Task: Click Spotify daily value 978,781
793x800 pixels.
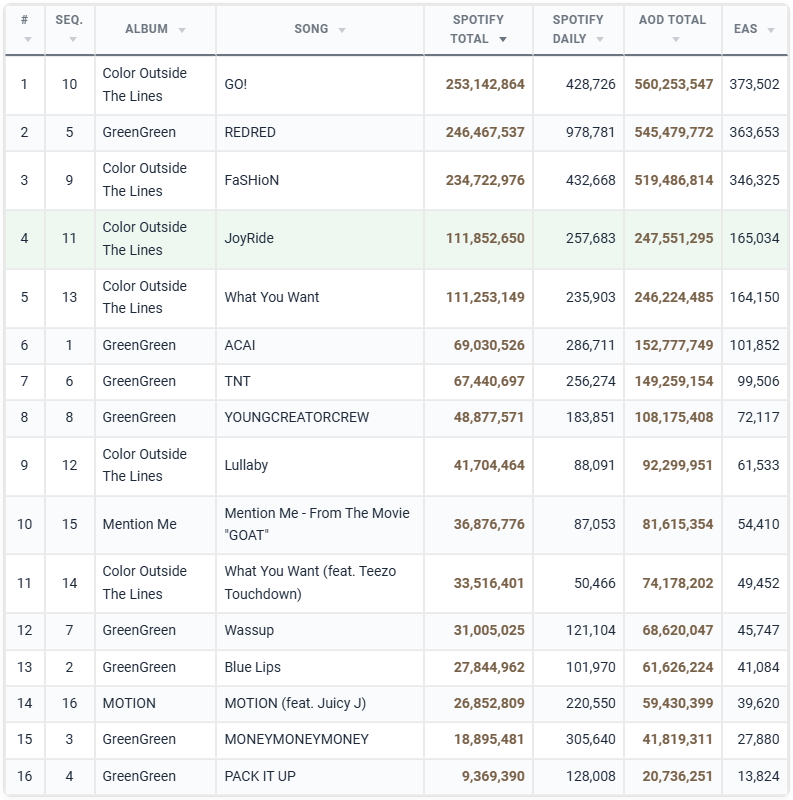Action: pos(590,132)
